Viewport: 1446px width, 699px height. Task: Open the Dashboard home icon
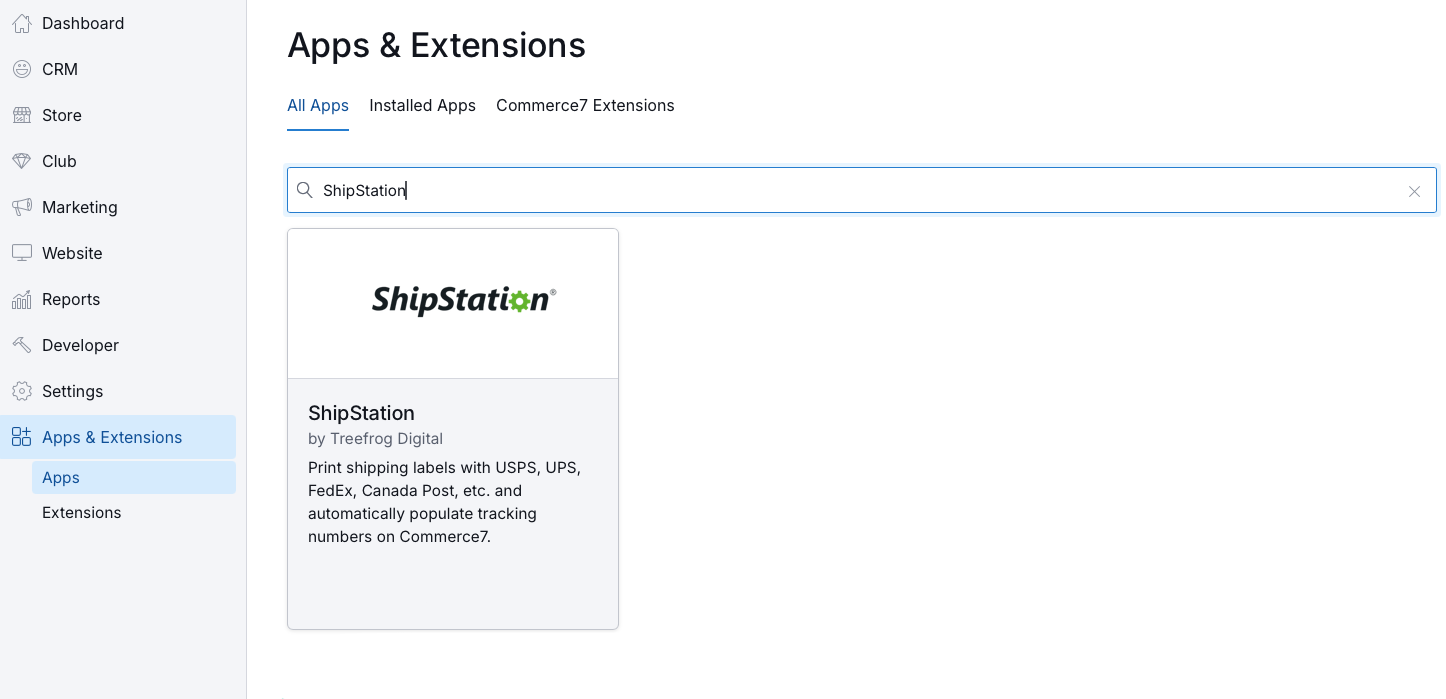pyautogui.click(x=21, y=23)
